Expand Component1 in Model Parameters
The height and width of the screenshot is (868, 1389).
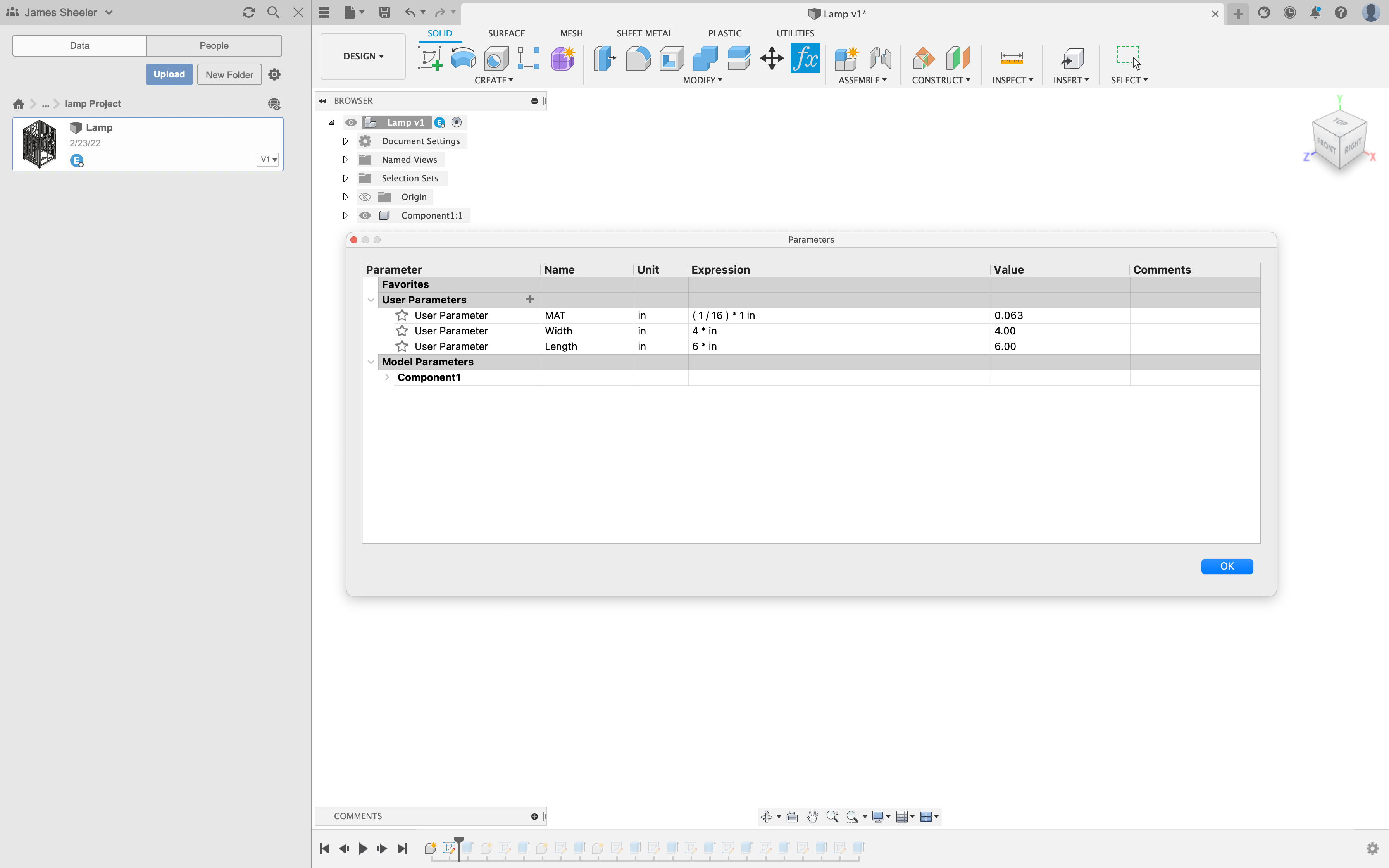point(387,377)
